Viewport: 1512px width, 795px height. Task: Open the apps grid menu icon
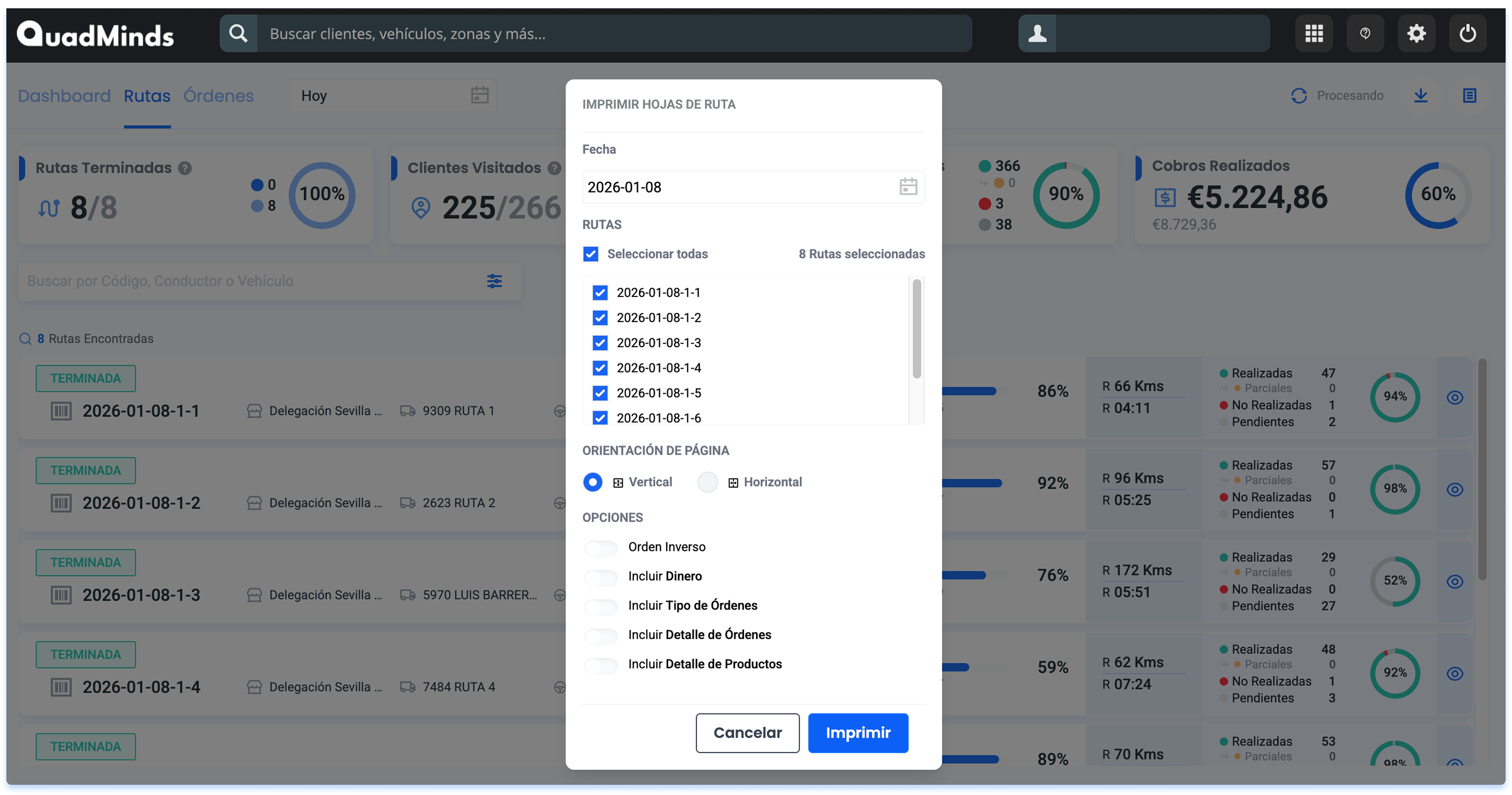[1314, 33]
